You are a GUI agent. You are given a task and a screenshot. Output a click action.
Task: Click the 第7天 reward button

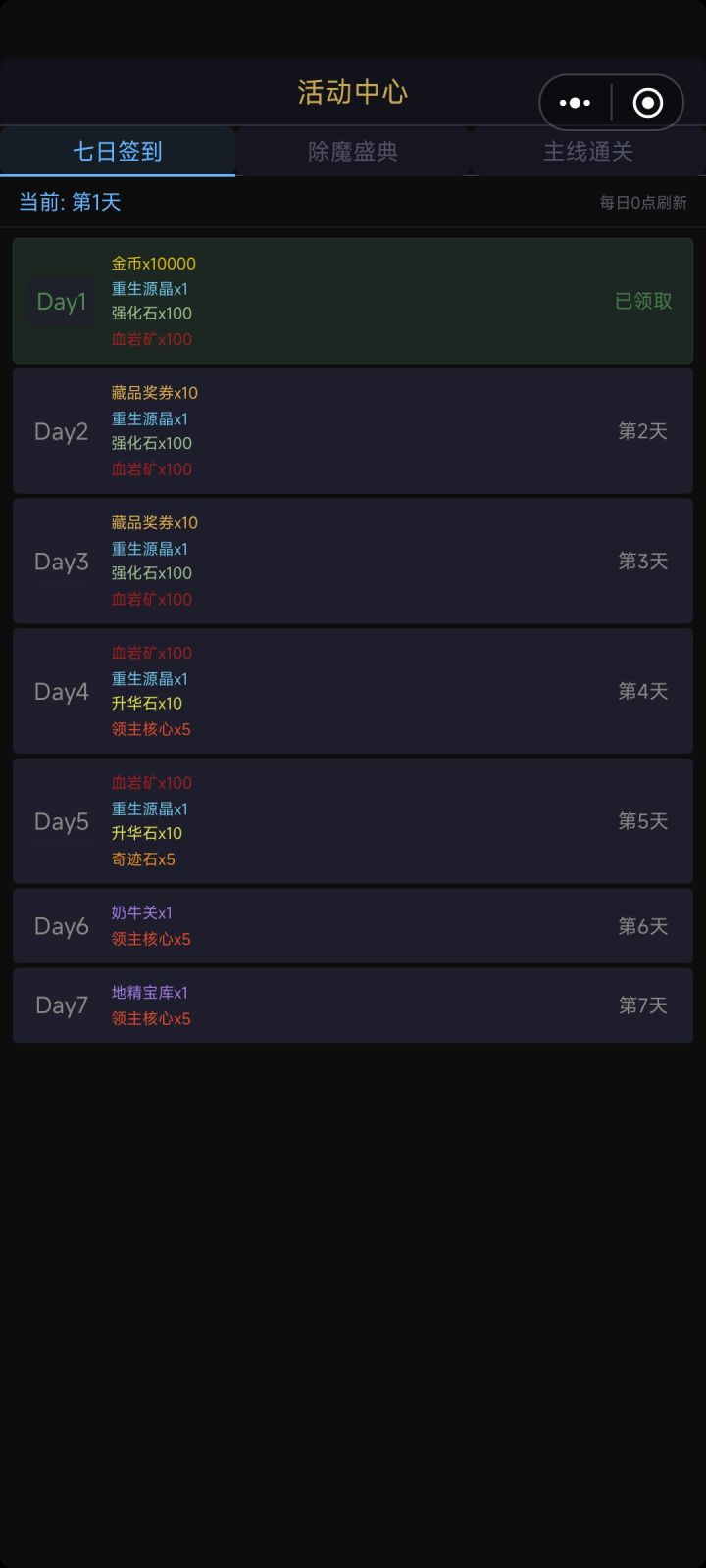click(642, 1005)
